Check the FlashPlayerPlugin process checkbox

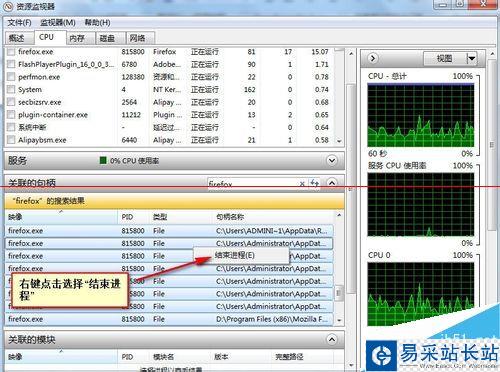[11, 64]
